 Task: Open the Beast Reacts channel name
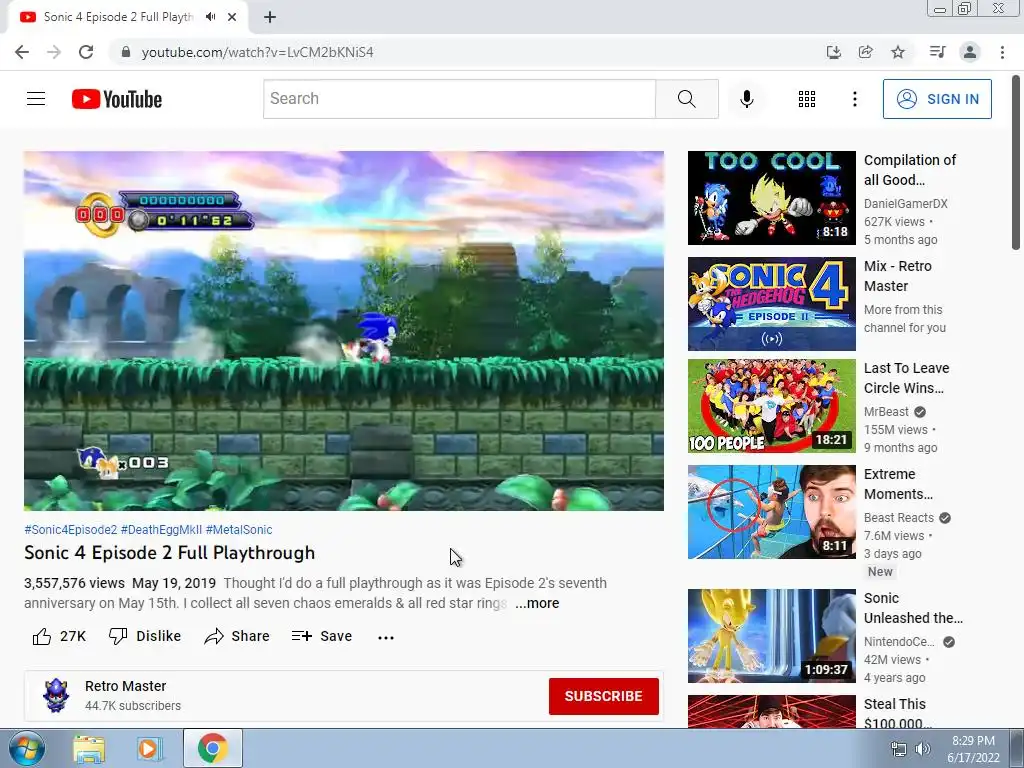[899, 518]
